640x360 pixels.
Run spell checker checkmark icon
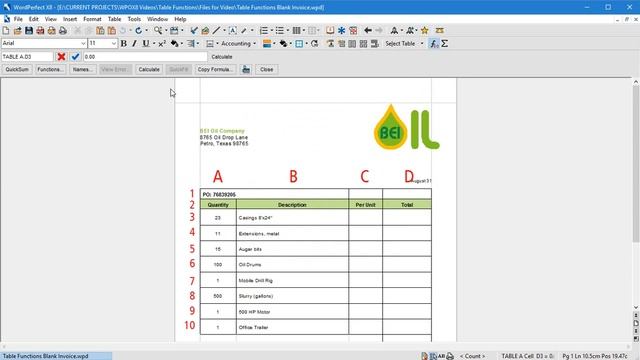pos(194,31)
